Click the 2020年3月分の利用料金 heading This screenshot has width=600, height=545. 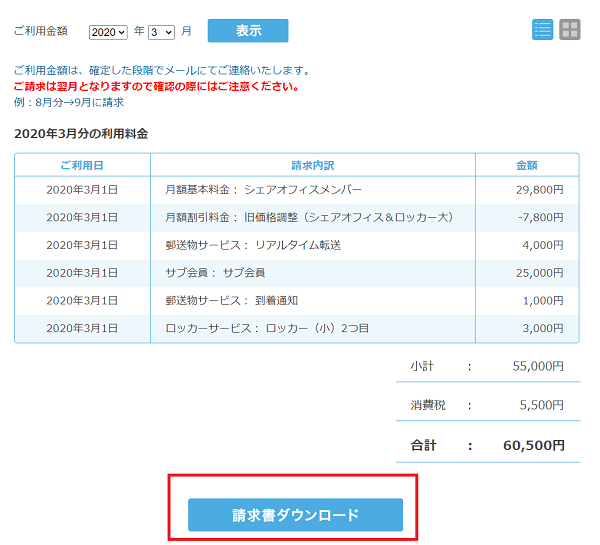coord(81,134)
